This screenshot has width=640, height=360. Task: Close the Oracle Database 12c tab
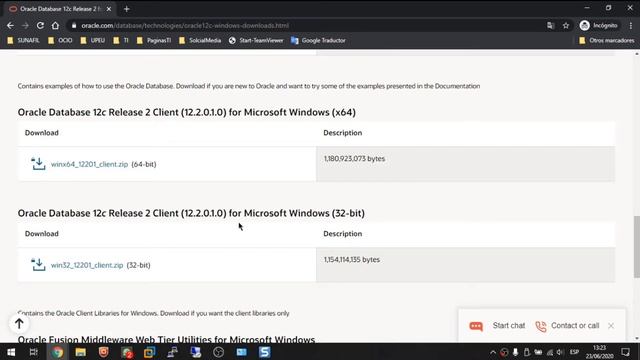pyautogui.click(x=109, y=9)
